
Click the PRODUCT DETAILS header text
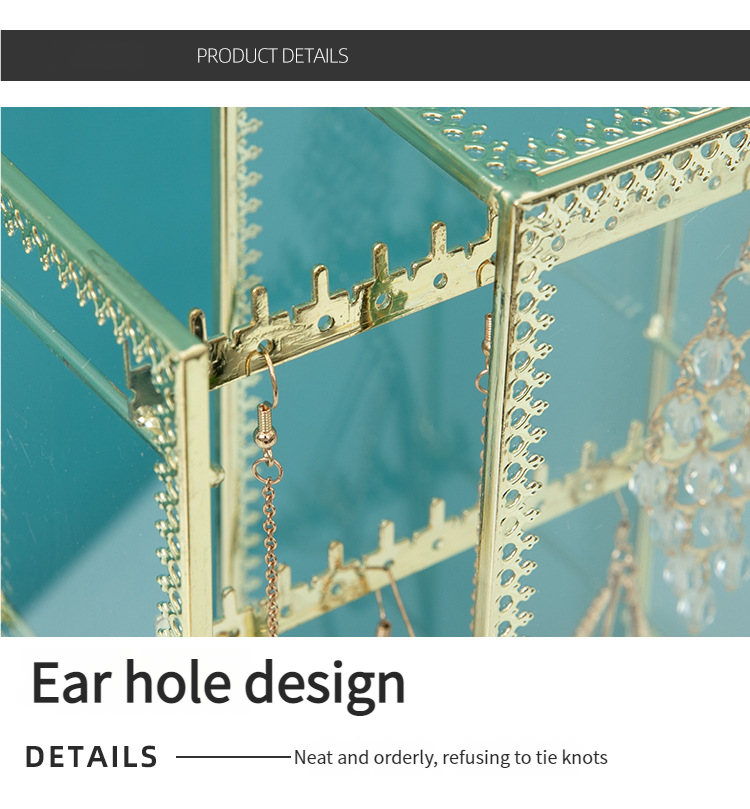click(272, 56)
